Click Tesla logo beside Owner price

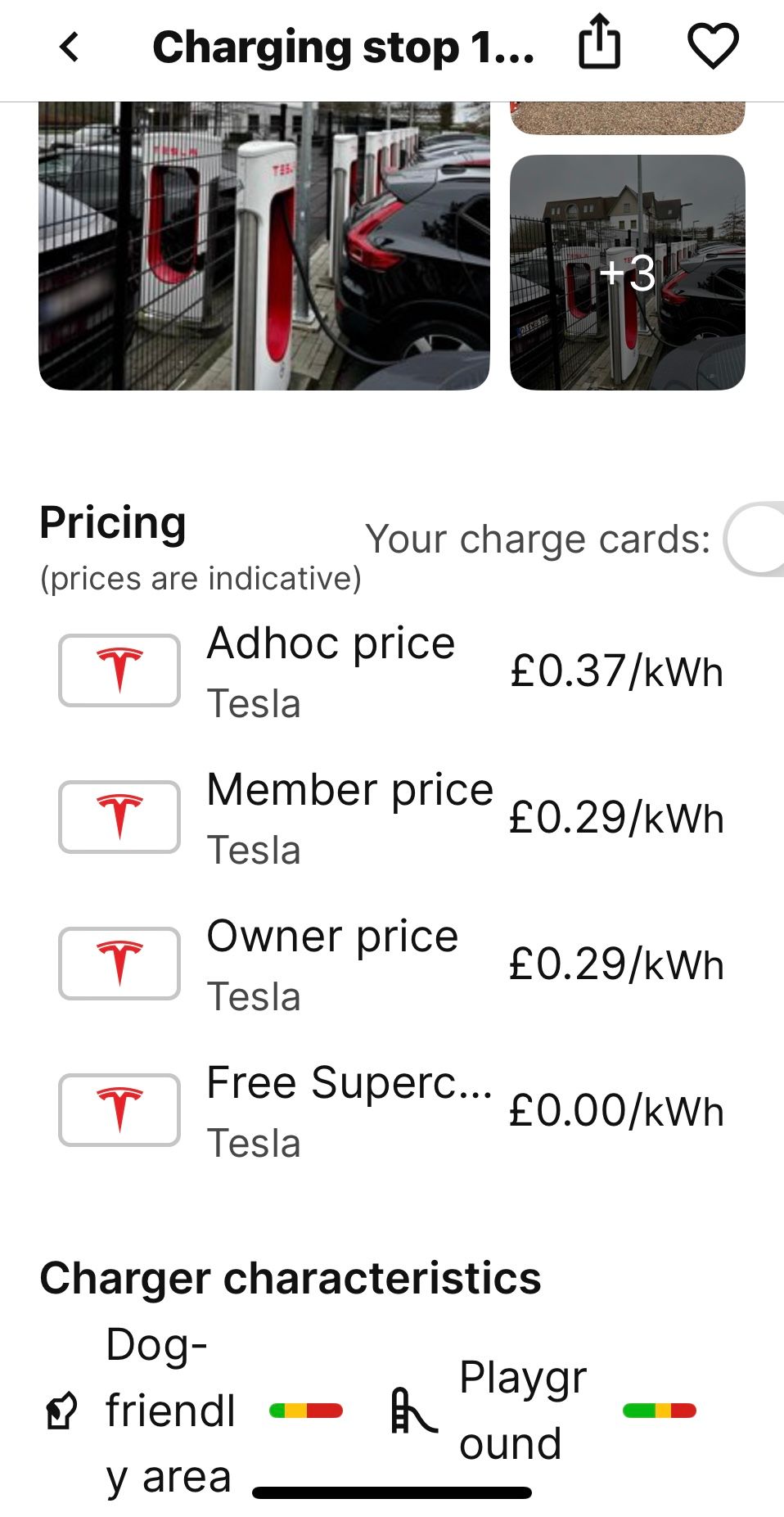(x=119, y=964)
